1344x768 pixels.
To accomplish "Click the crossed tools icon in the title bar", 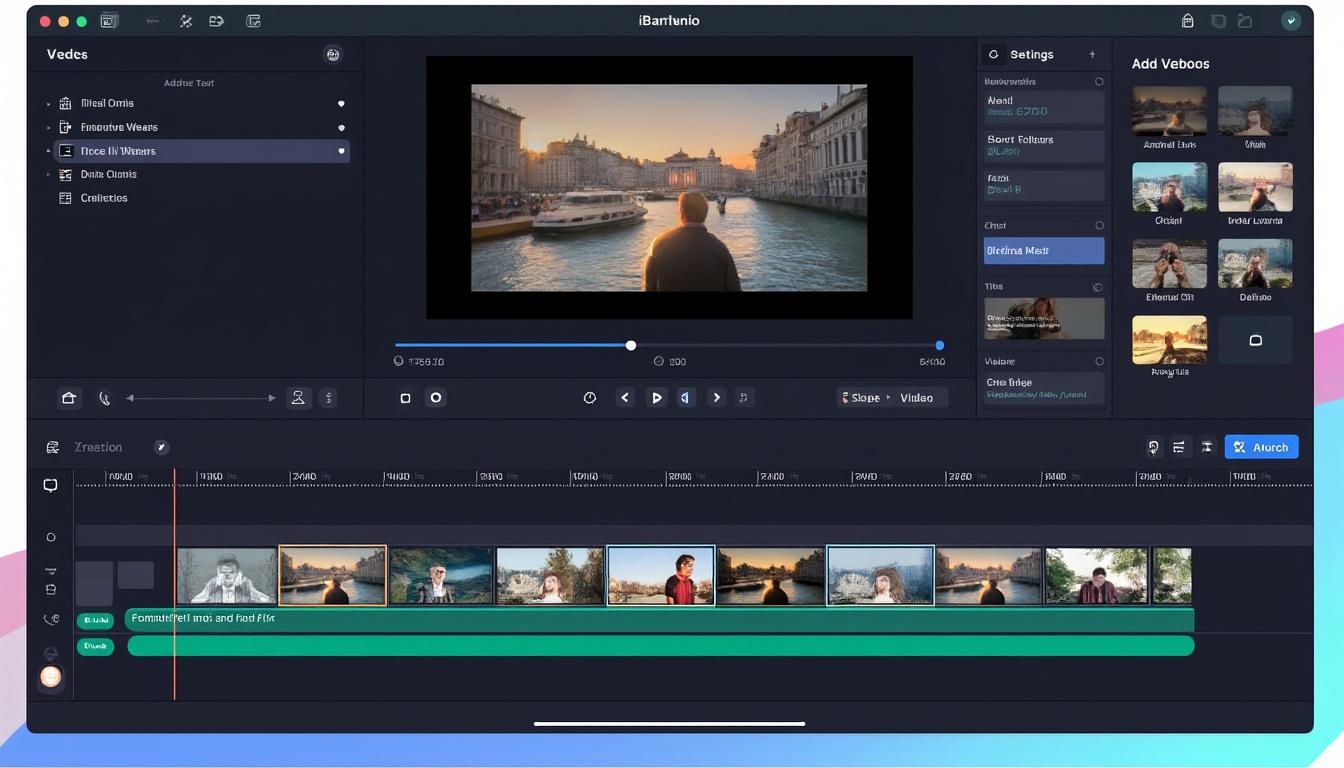I will coord(185,21).
